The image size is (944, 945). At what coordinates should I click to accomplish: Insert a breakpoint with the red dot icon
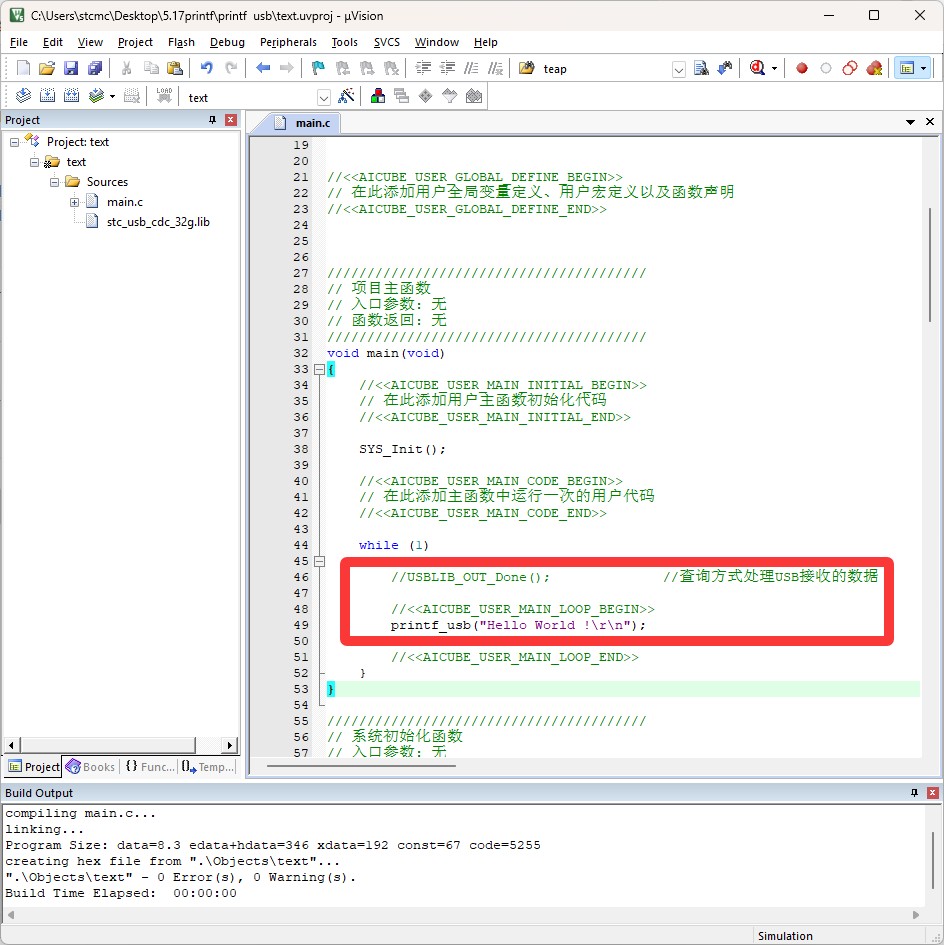(802, 68)
